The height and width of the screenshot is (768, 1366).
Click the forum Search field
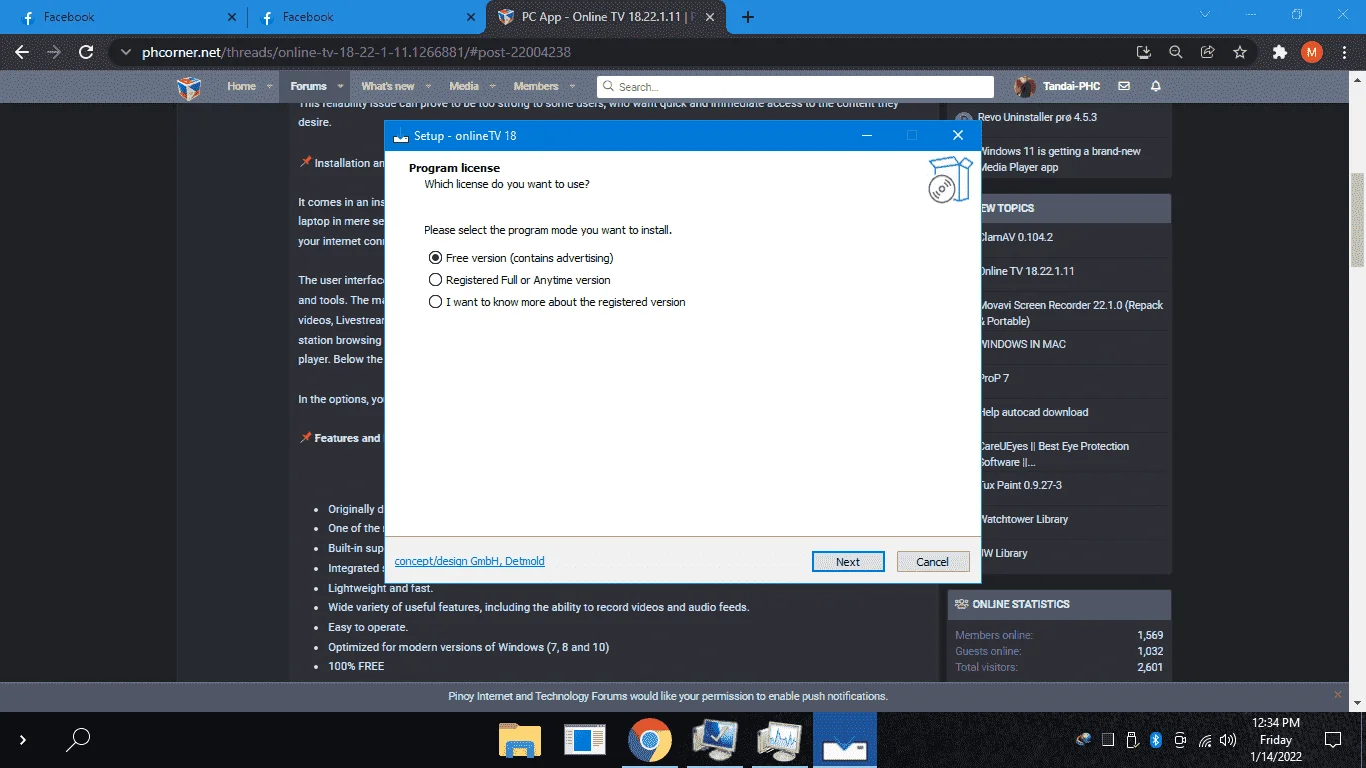pos(795,87)
